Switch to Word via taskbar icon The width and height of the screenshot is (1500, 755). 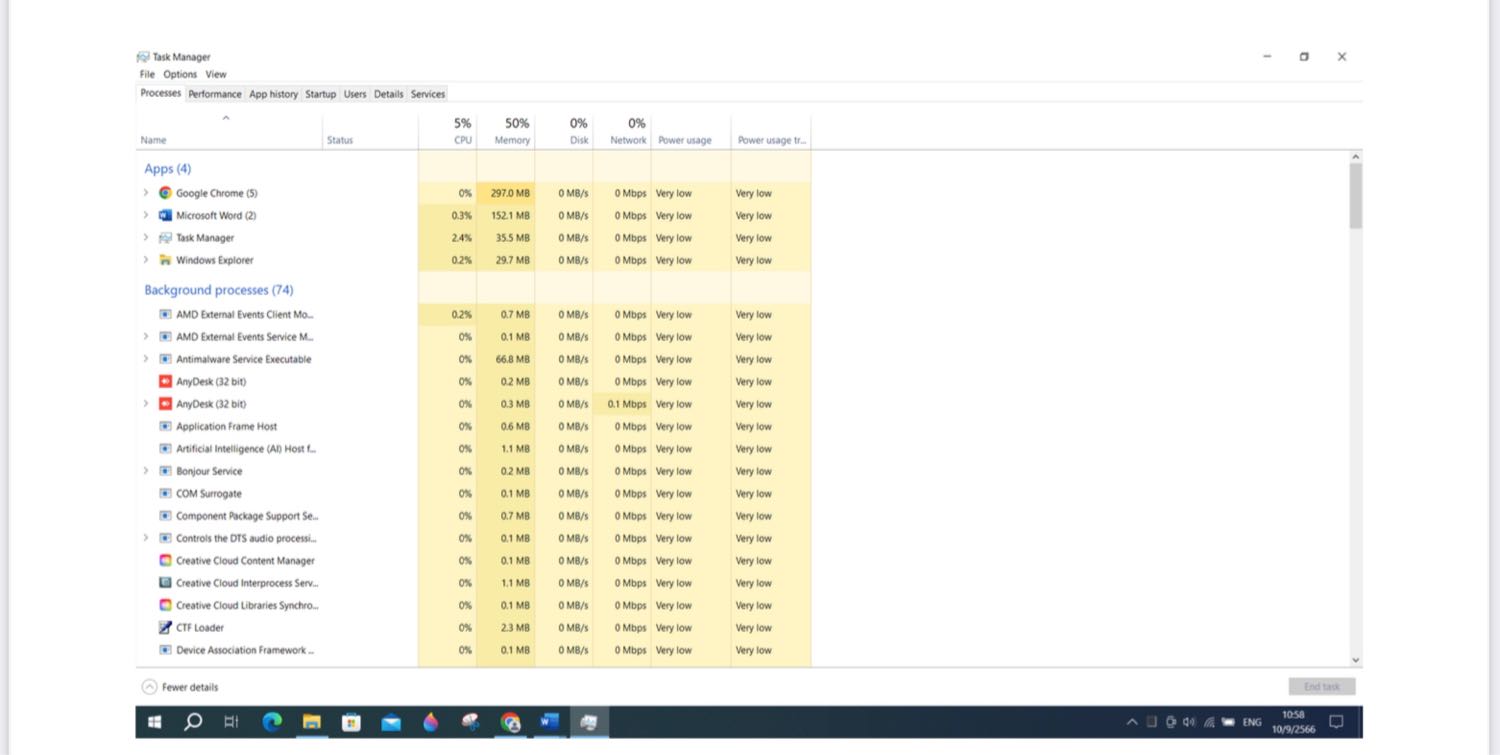[549, 722]
